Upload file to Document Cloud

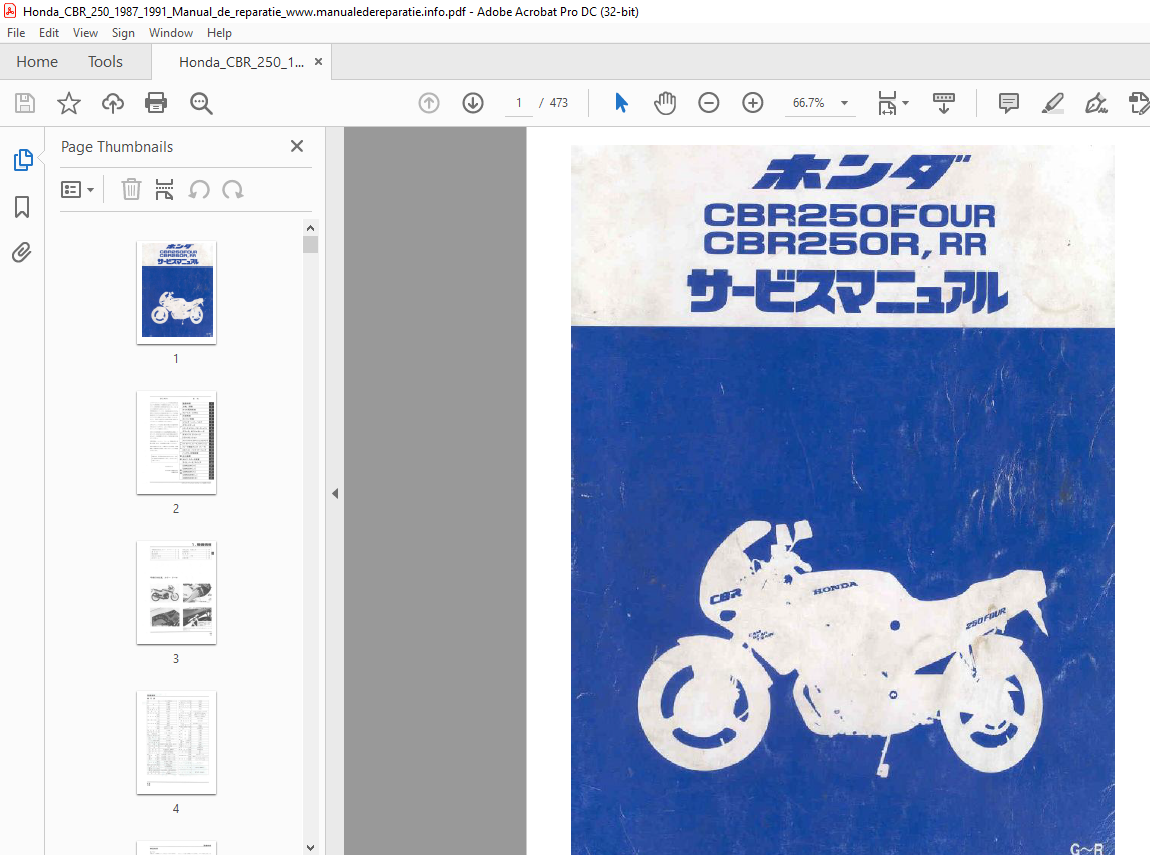click(112, 103)
